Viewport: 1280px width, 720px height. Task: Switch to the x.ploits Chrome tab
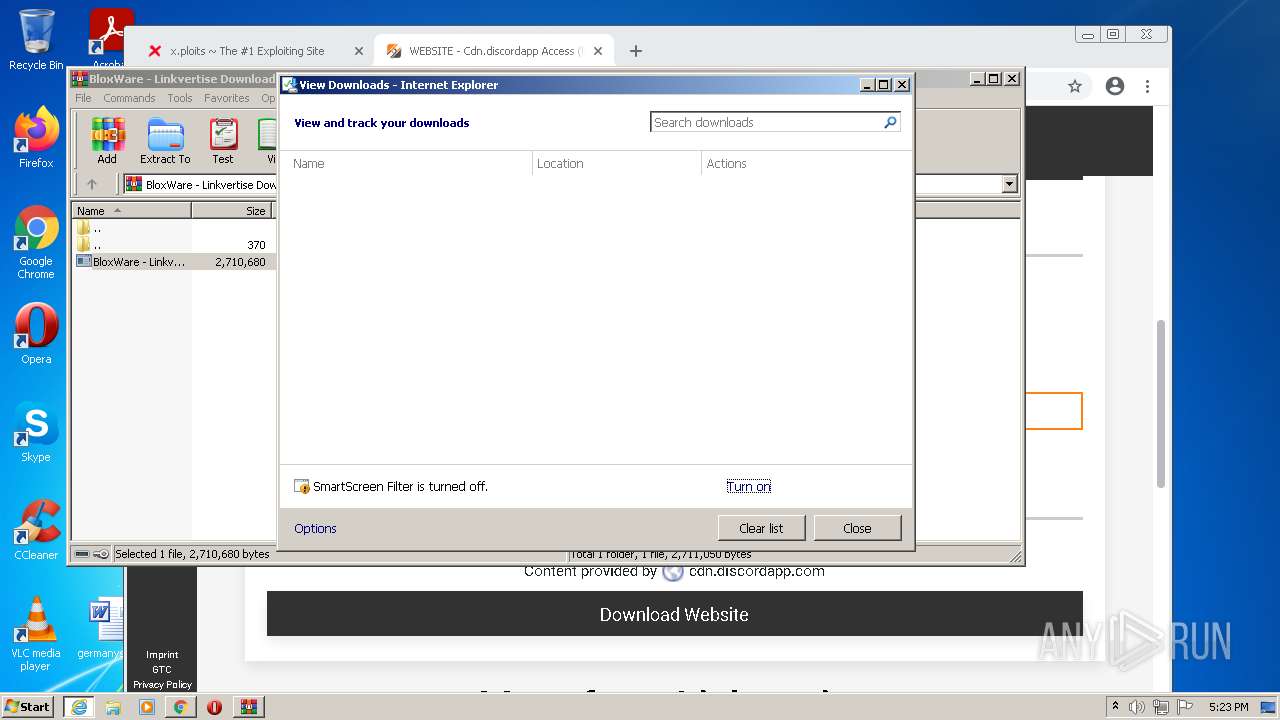(x=247, y=51)
